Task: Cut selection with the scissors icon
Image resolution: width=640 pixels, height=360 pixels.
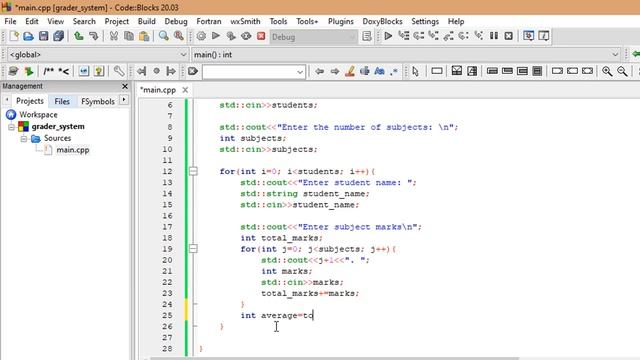Action: click(114, 36)
